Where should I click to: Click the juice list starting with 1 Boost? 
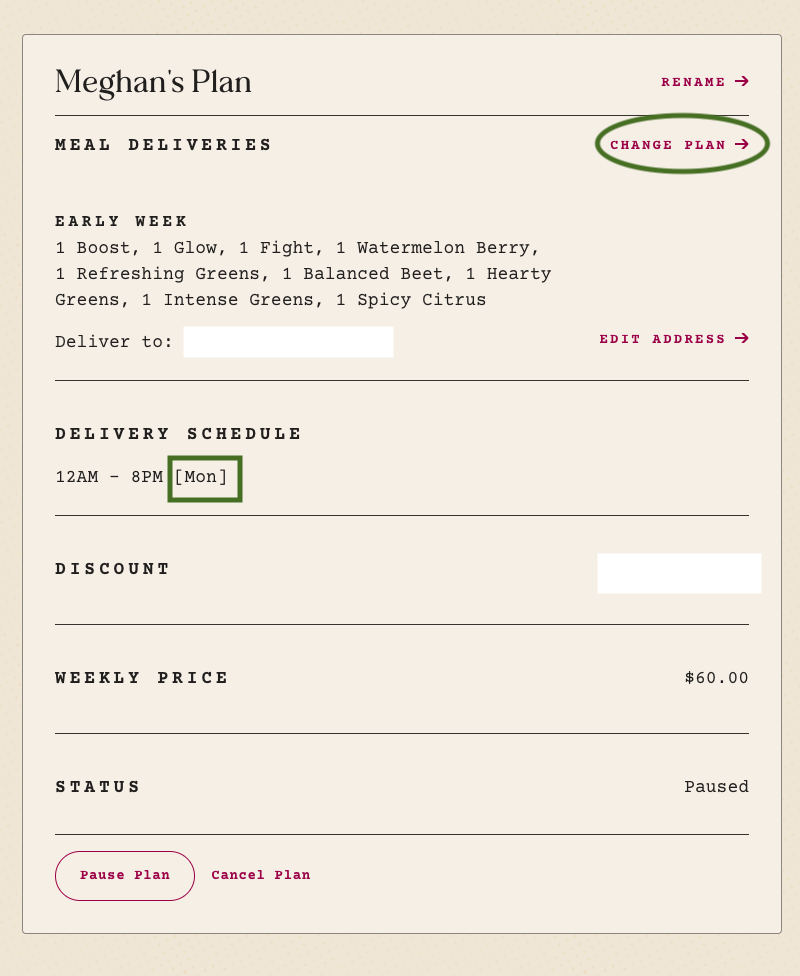(x=303, y=274)
